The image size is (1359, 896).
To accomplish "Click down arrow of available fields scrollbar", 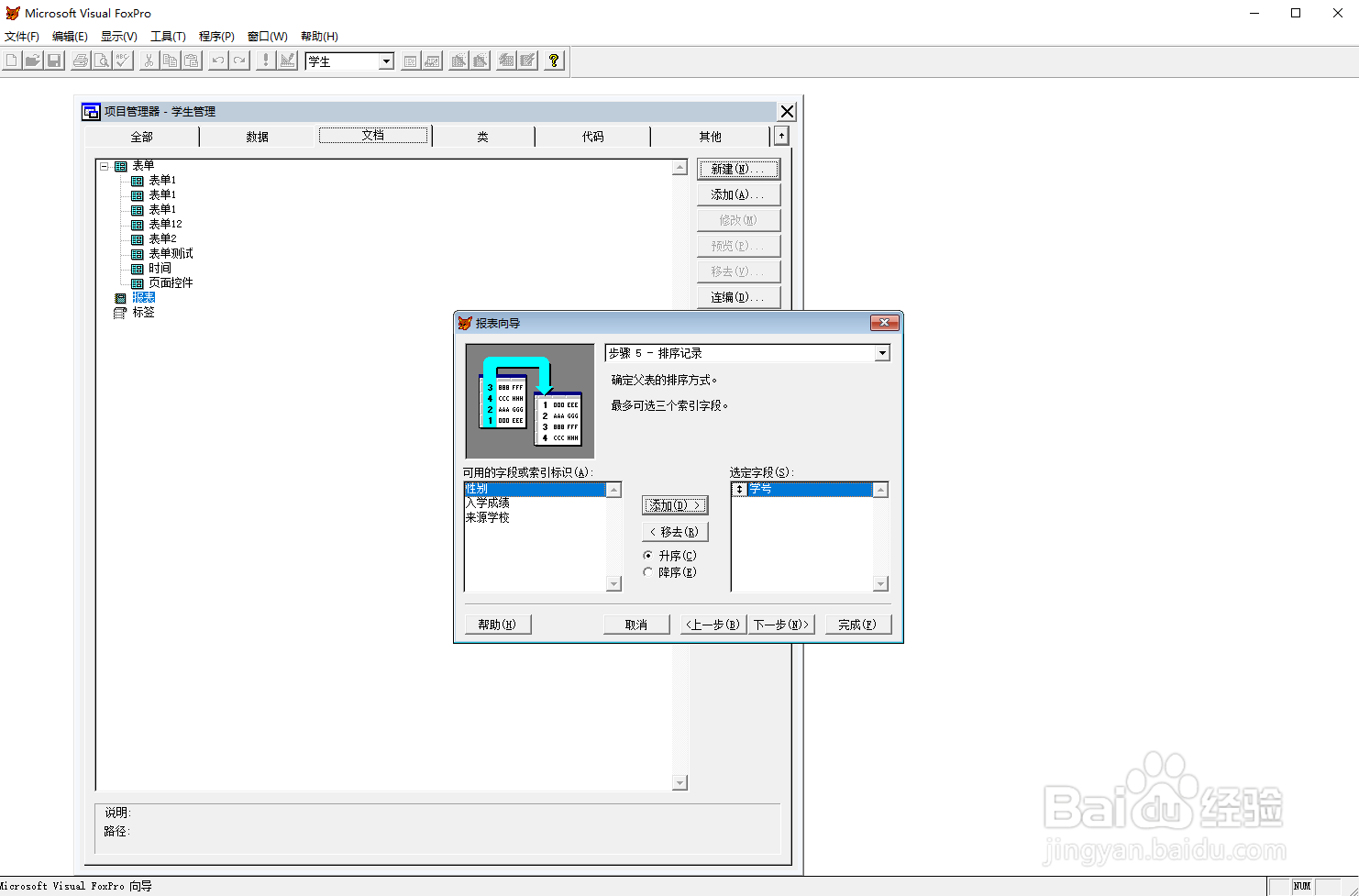I will 614,584.
